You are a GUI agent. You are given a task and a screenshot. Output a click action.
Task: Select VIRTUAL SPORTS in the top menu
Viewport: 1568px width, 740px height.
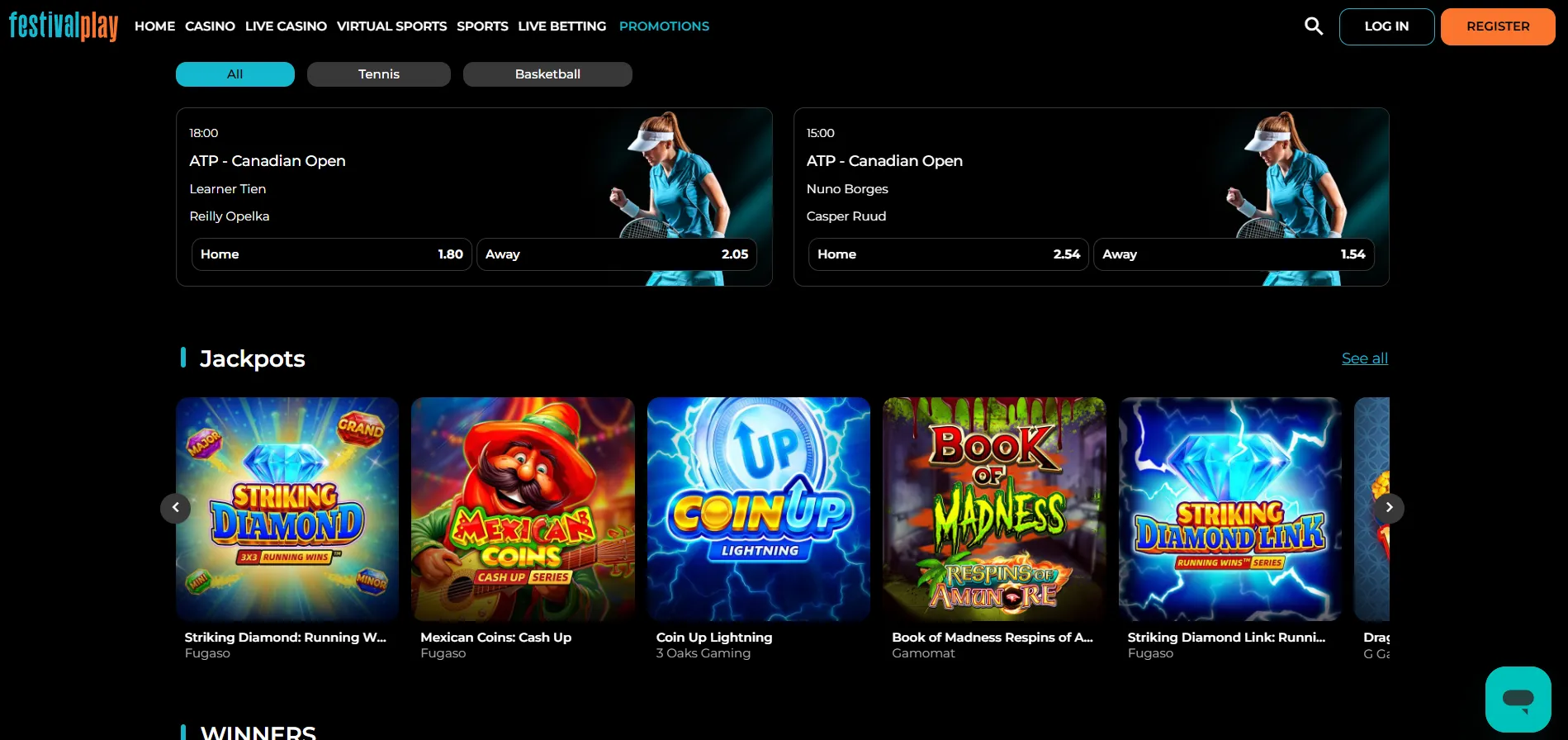[391, 26]
